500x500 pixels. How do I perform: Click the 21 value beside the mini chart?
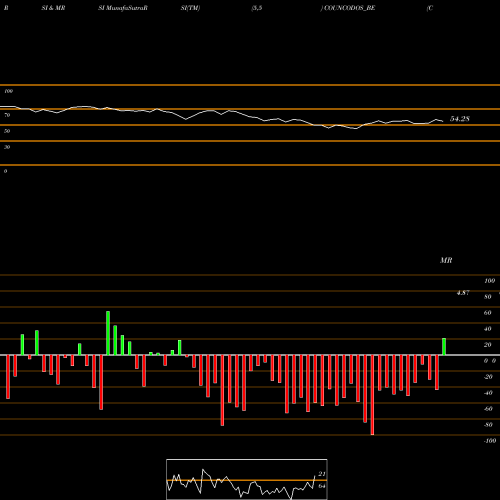[x=322, y=474]
